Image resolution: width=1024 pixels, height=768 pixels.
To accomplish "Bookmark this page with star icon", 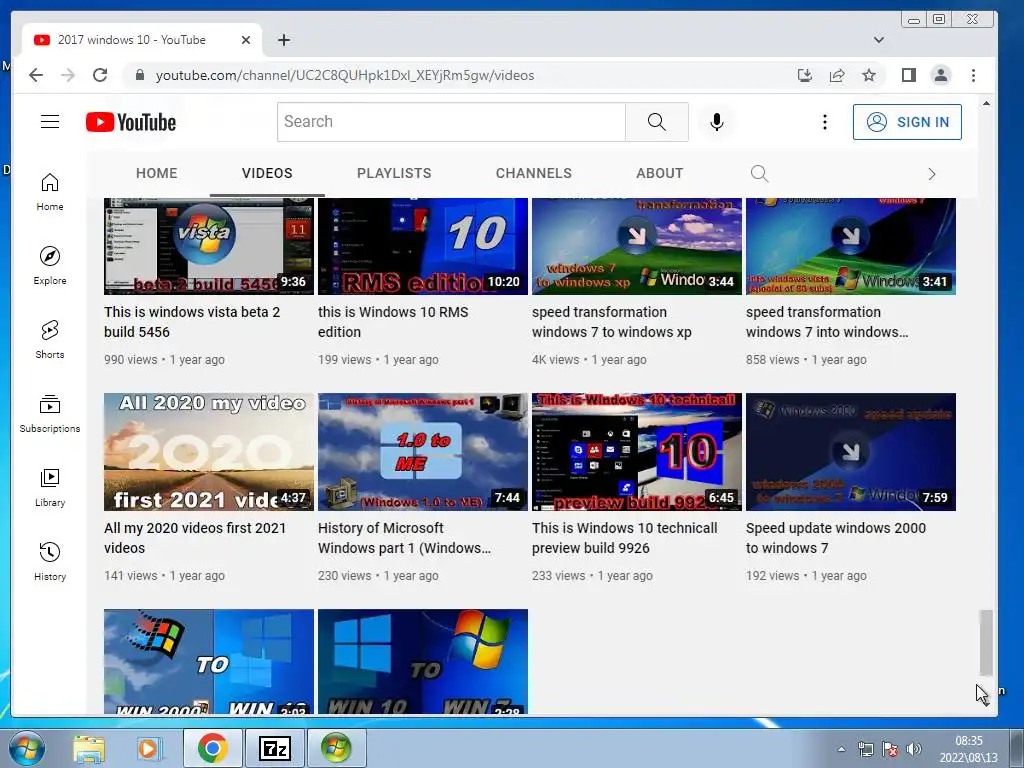I will point(869,75).
